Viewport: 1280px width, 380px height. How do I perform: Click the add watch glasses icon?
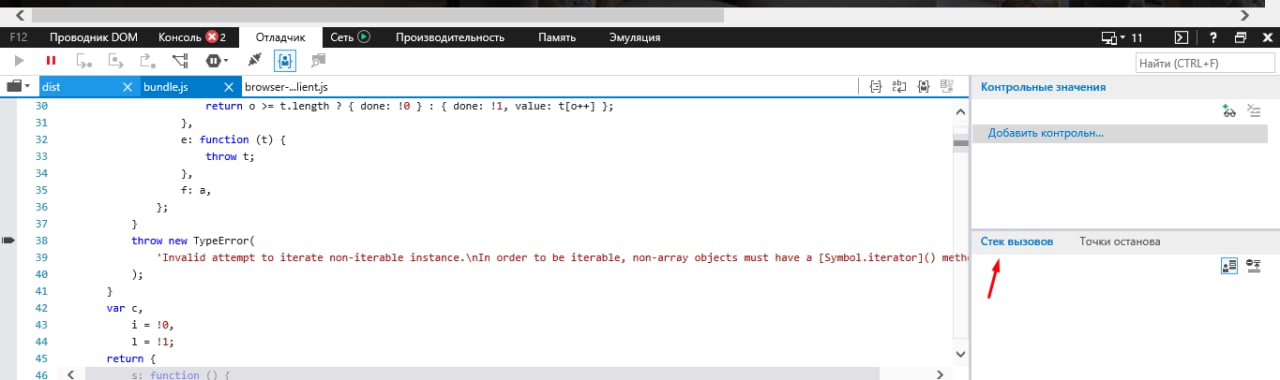tap(1229, 112)
